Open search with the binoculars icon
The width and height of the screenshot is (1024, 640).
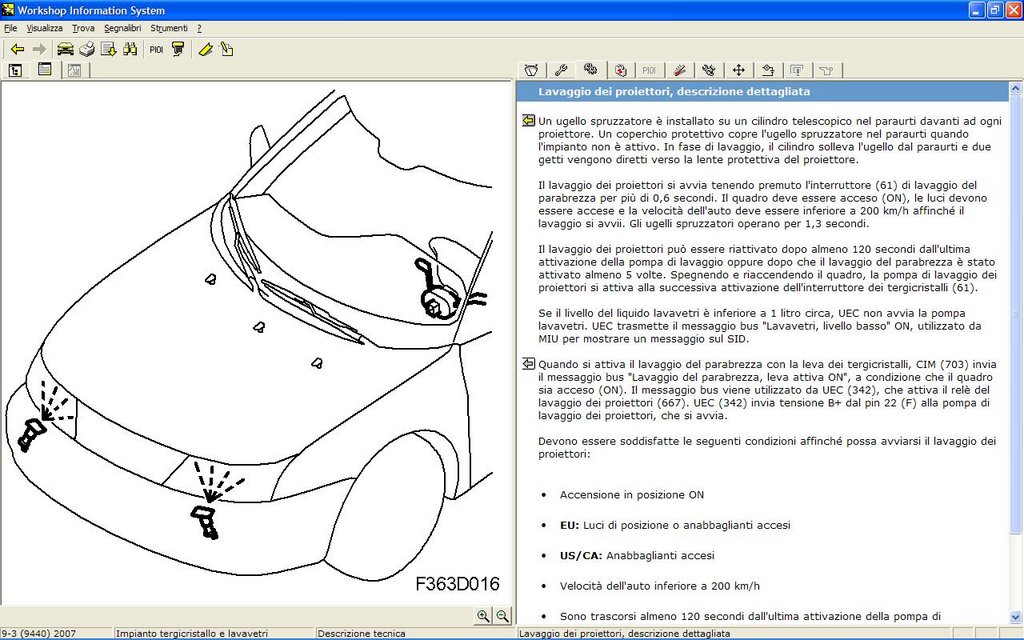tap(130, 49)
